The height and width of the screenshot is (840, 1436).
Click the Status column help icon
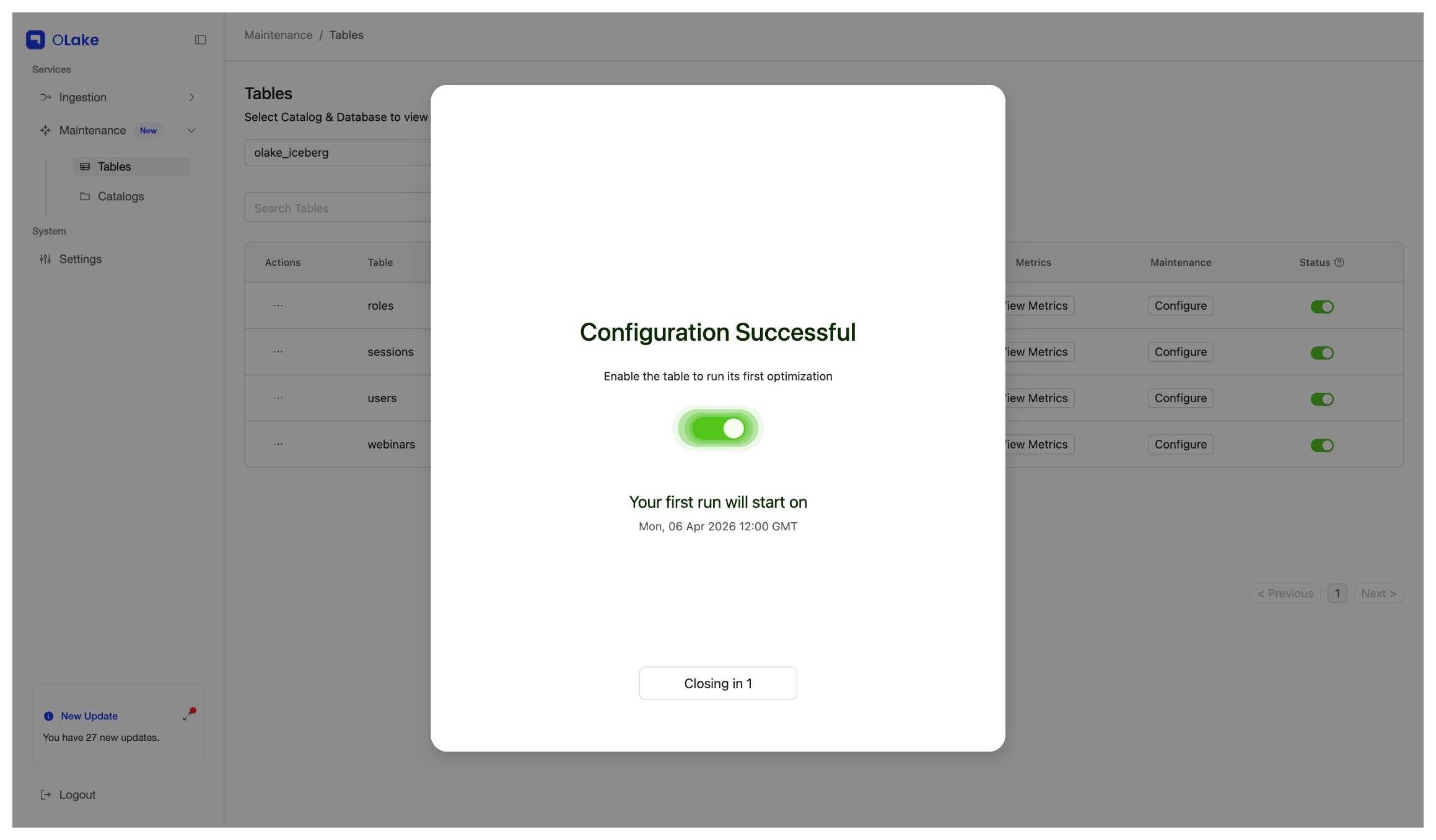coord(1340,262)
